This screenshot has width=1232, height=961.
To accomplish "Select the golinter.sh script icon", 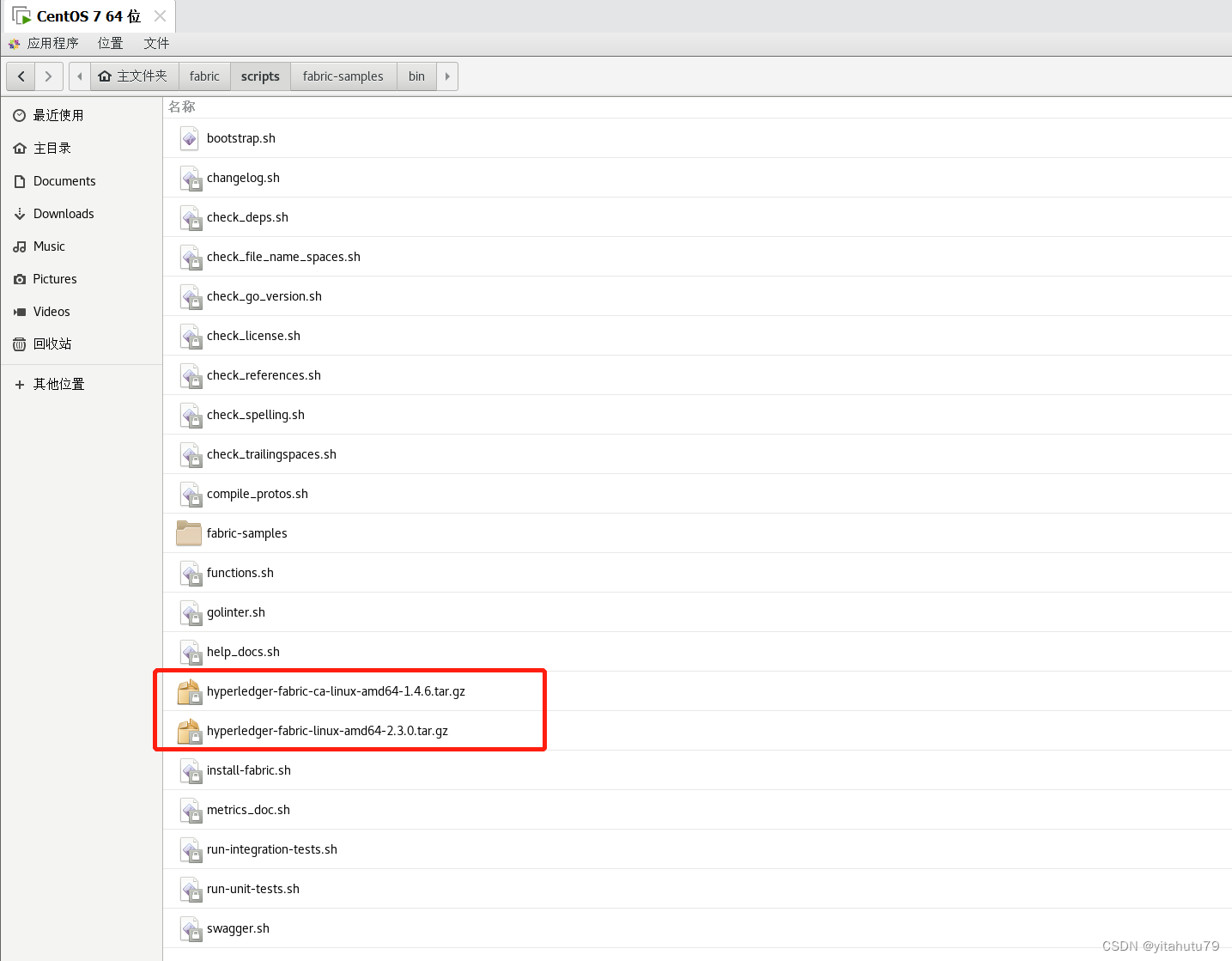I will (190, 612).
